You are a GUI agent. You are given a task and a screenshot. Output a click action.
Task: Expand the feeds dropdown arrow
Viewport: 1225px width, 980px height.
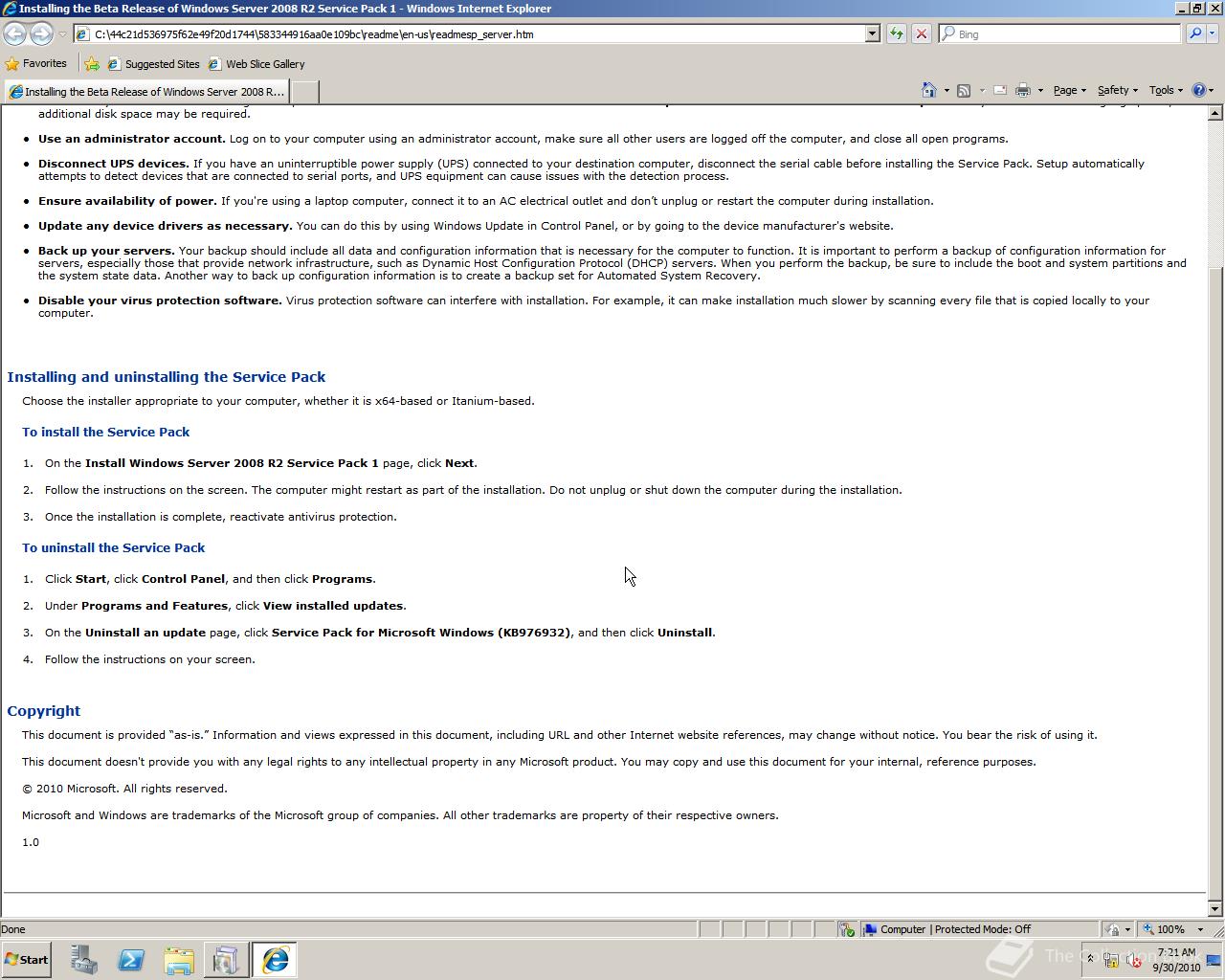pyautogui.click(x=982, y=91)
